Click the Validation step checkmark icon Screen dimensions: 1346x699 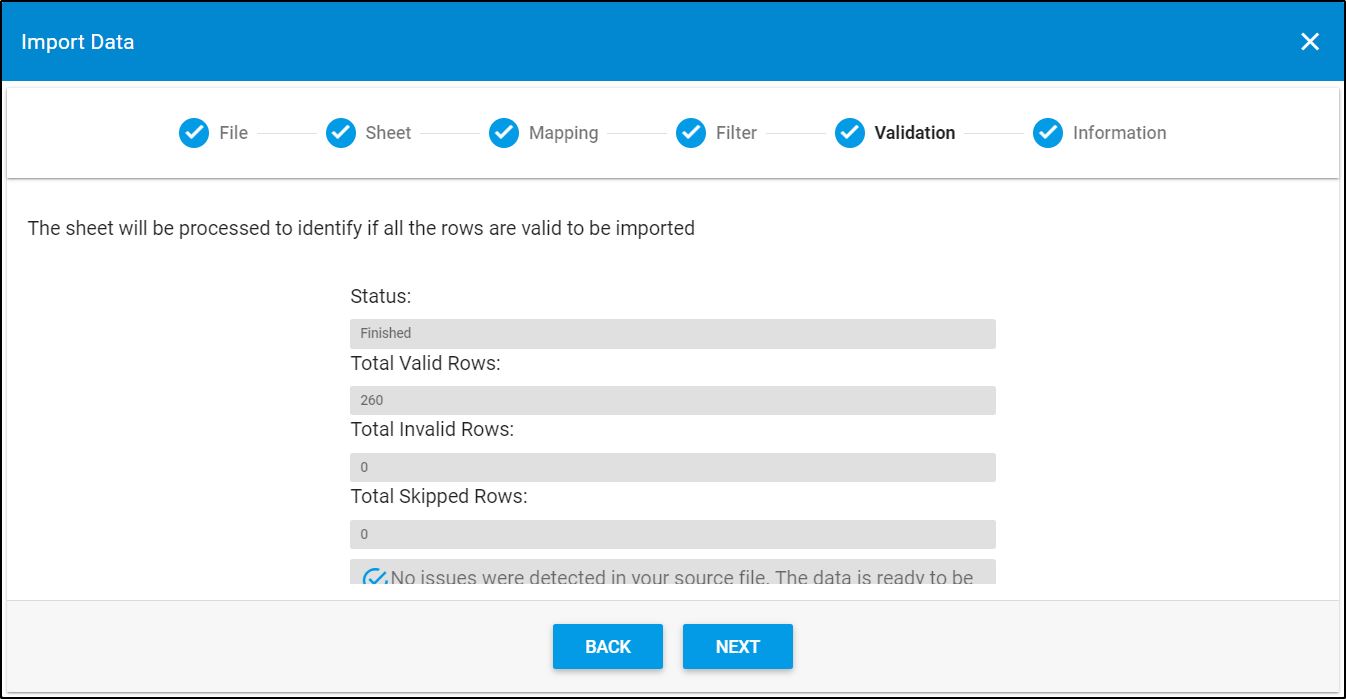851,132
